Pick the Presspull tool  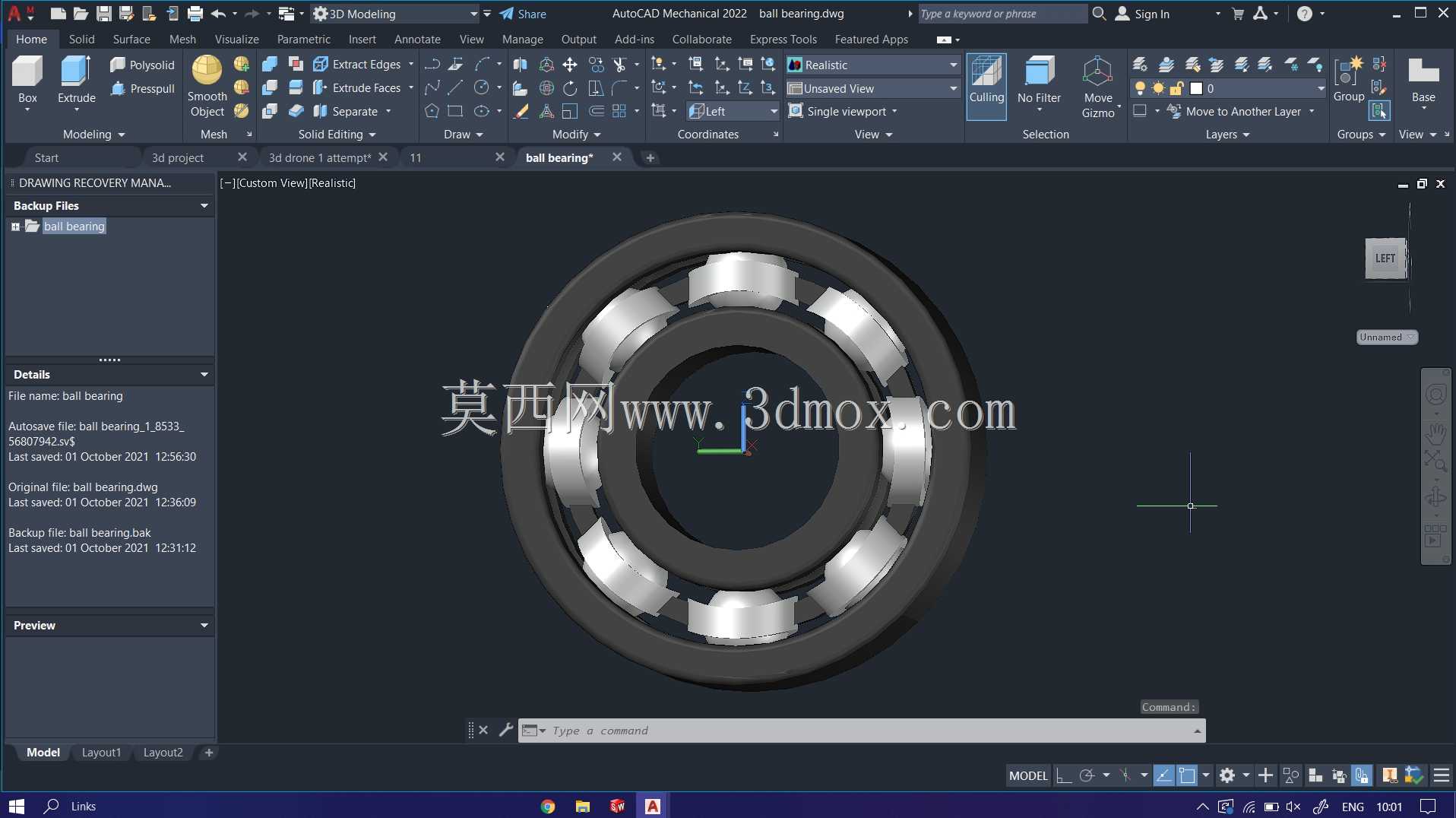pos(142,88)
